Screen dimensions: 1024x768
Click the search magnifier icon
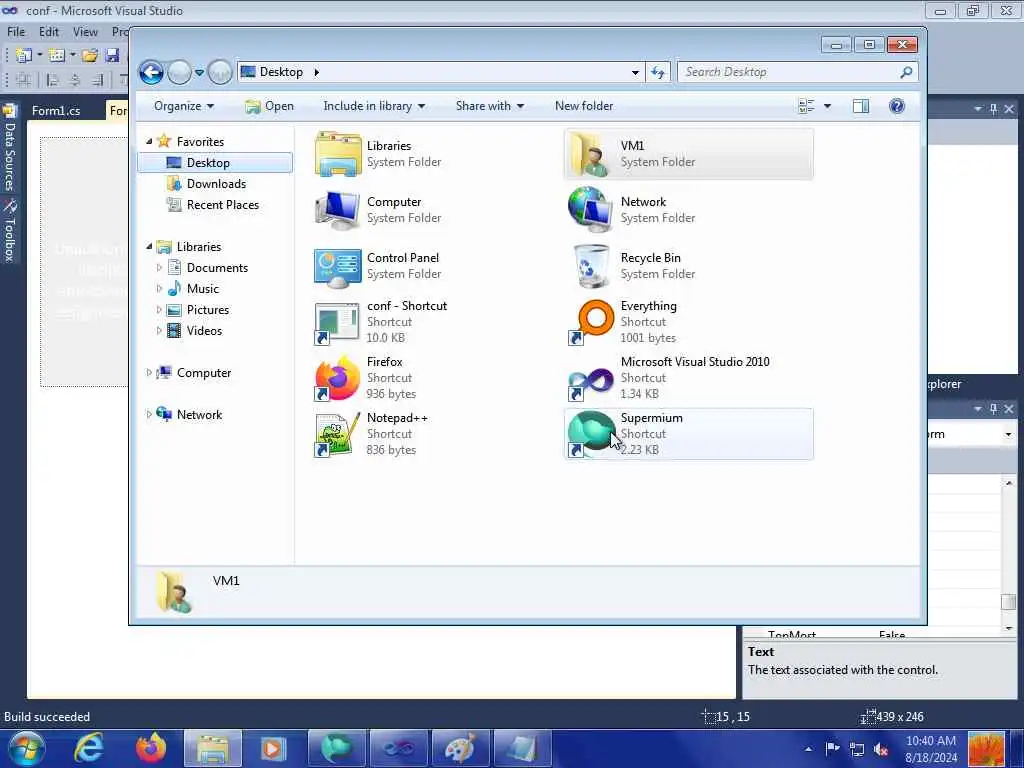[906, 72]
